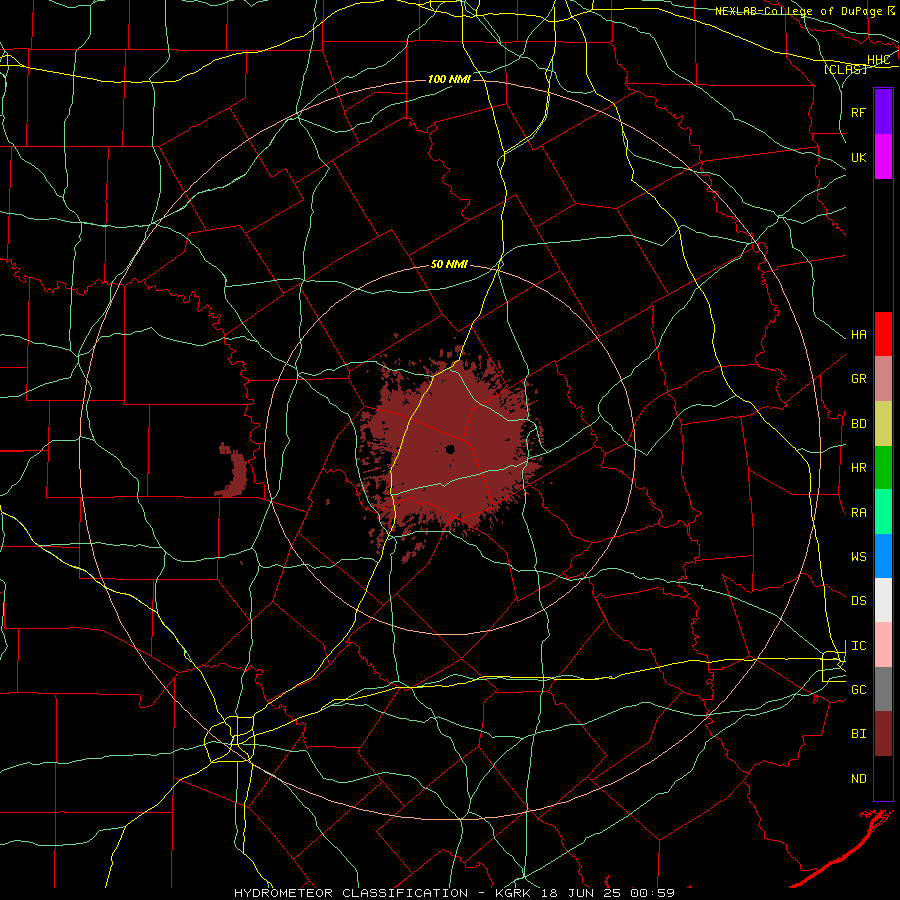Viewport: 900px width, 900px height.
Task: Click the "HA" legend label
Action: coord(859,334)
